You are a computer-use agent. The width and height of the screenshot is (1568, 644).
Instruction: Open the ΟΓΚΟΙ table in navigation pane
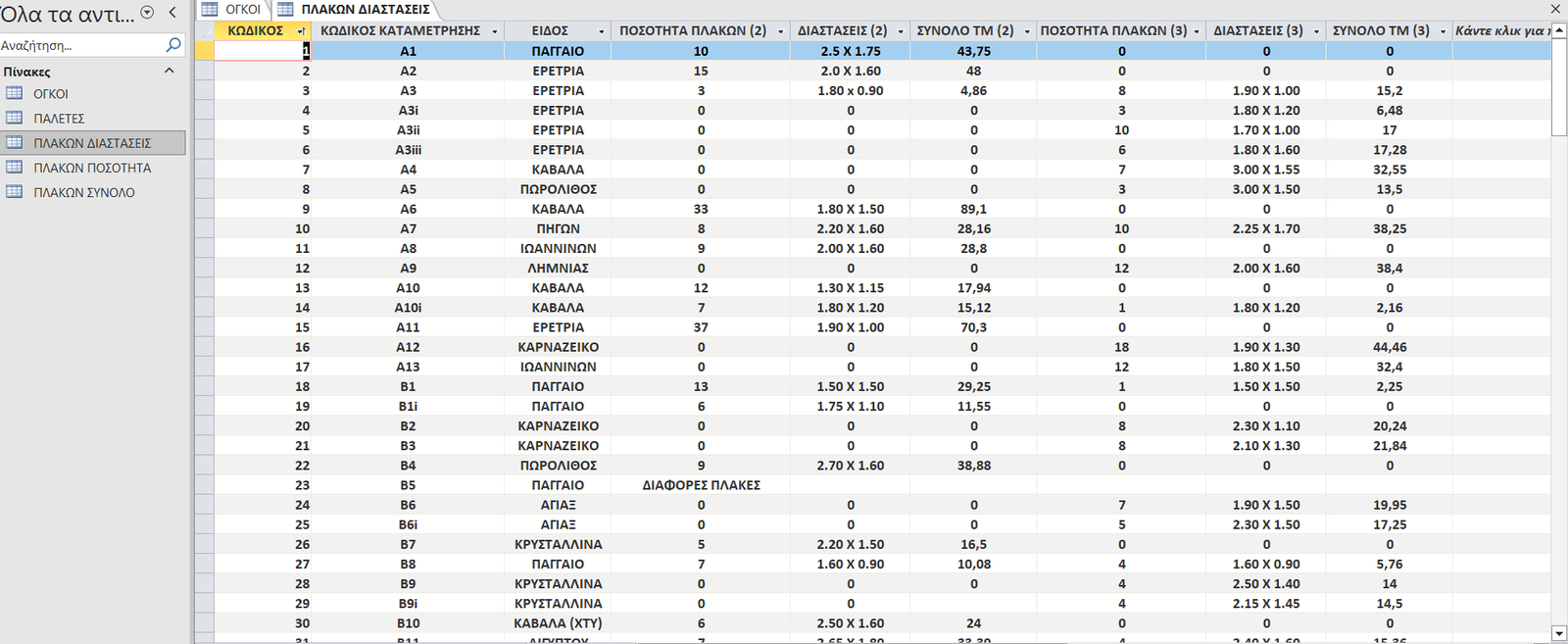pos(51,94)
